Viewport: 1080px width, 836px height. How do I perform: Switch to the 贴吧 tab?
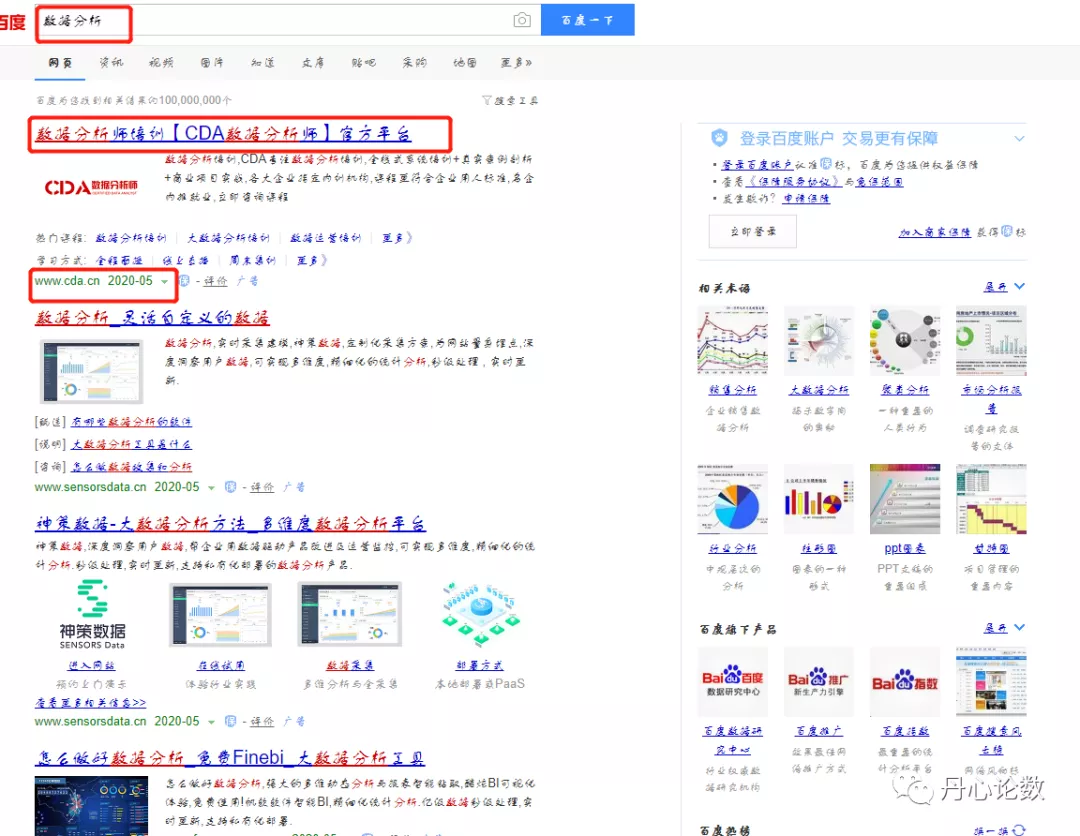pyautogui.click(x=364, y=63)
